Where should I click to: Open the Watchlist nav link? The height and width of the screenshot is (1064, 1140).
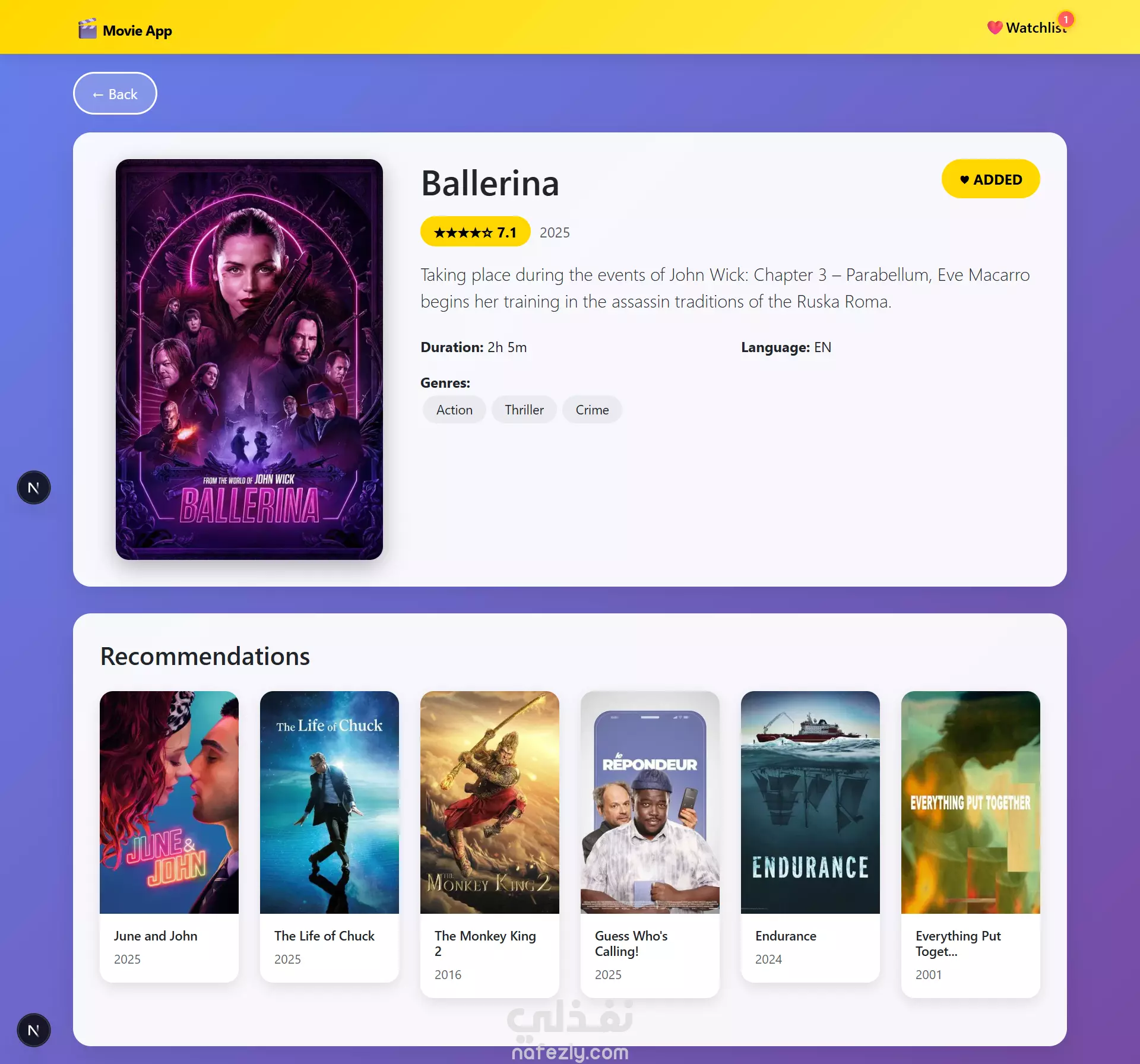(1027, 28)
